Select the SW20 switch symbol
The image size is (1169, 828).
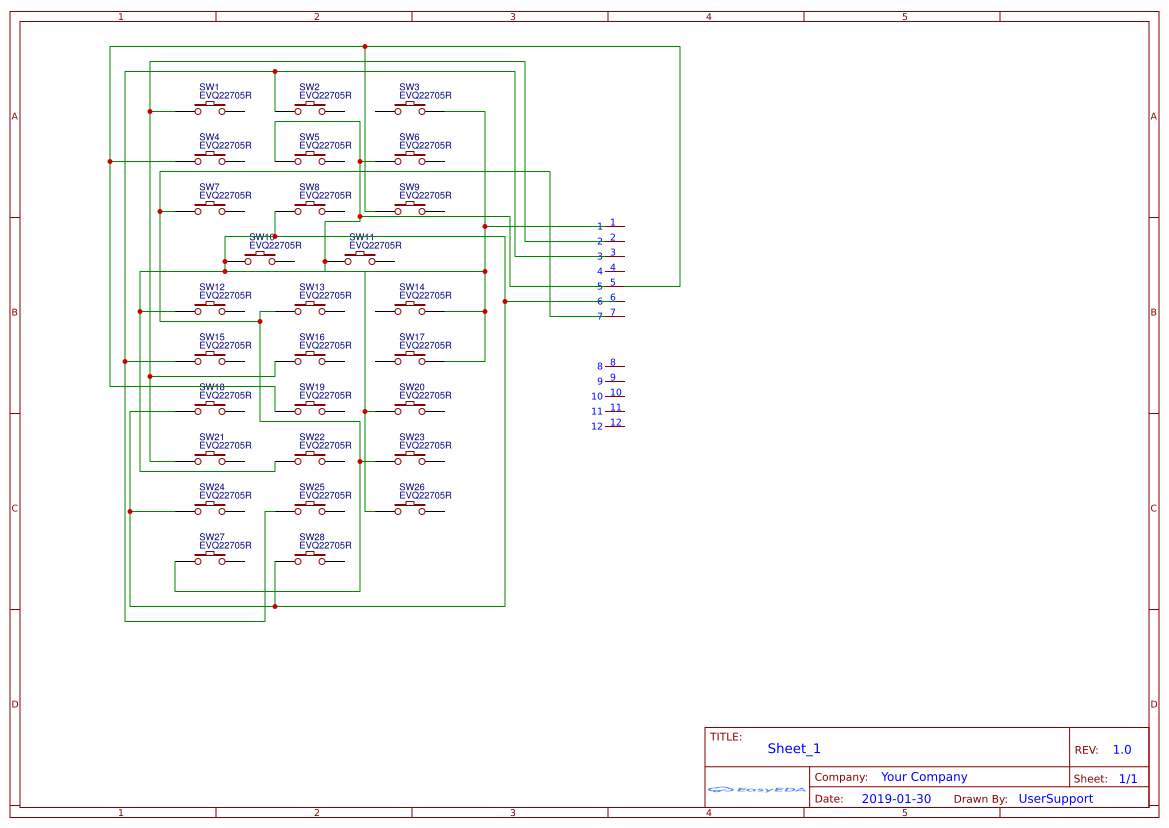[x=410, y=410]
